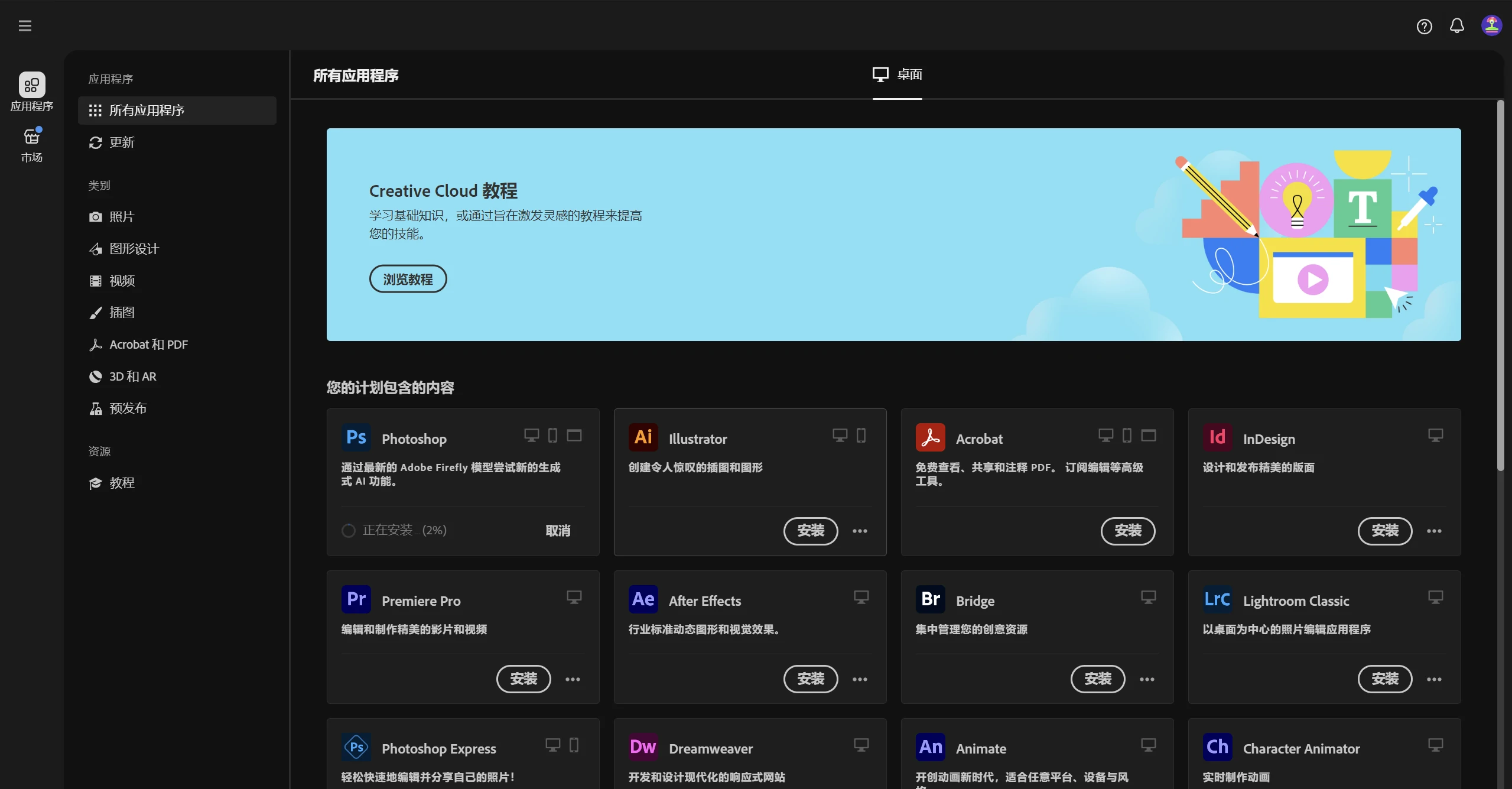Click the Illustrator Ai app icon
The height and width of the screenshot is (789, 1512).
click(x=643, y=437)
